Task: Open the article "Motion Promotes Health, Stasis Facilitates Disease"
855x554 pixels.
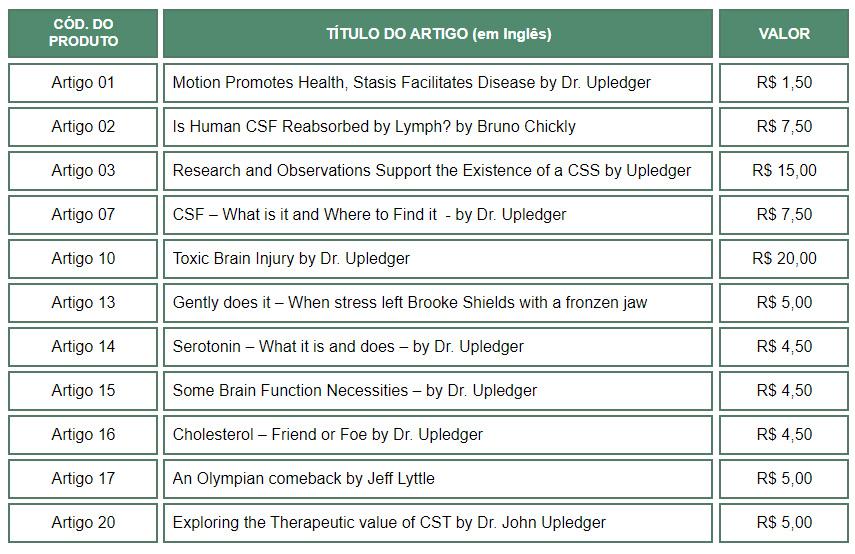Action: [411, 82]
